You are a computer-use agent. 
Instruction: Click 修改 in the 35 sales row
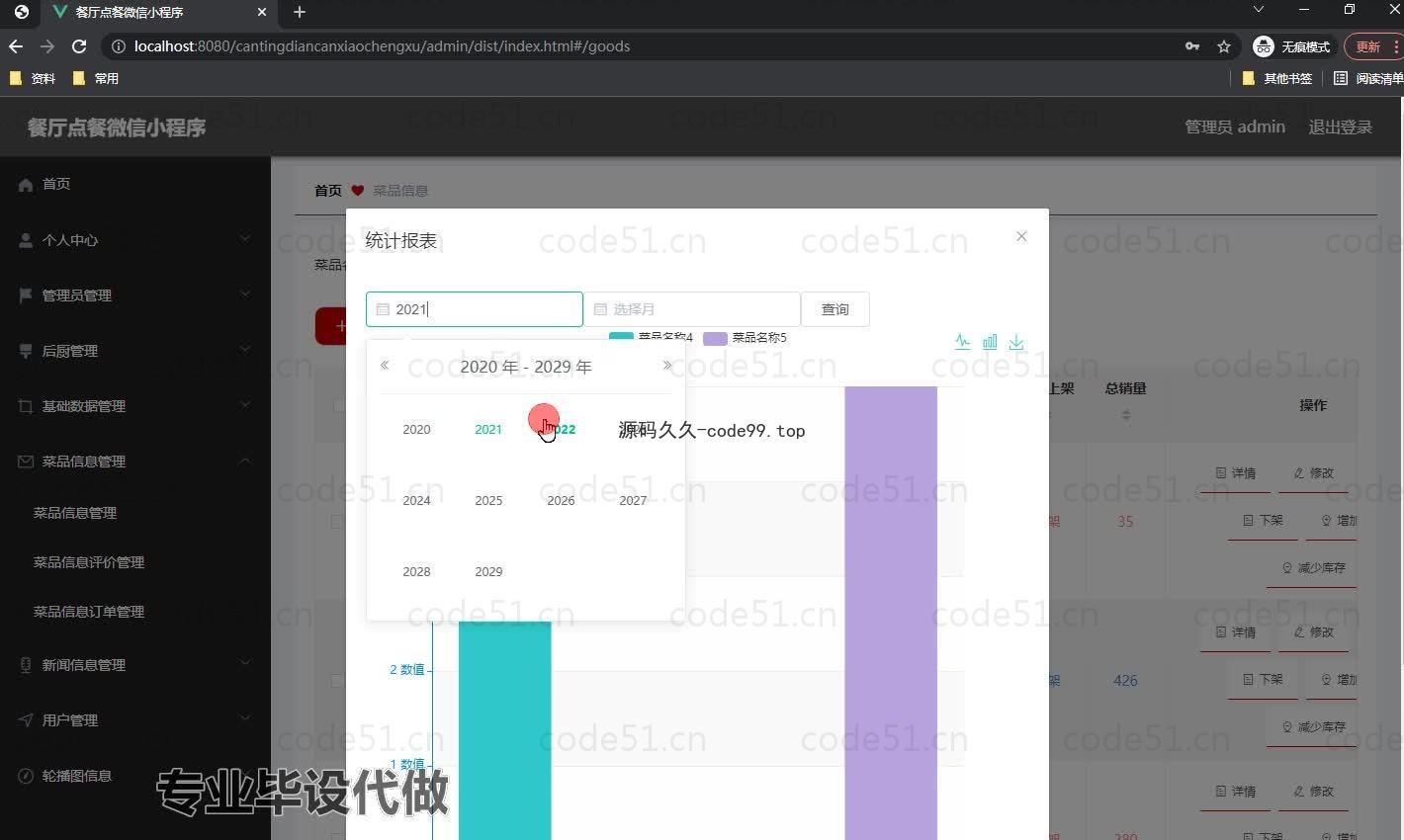point(1314,473)
